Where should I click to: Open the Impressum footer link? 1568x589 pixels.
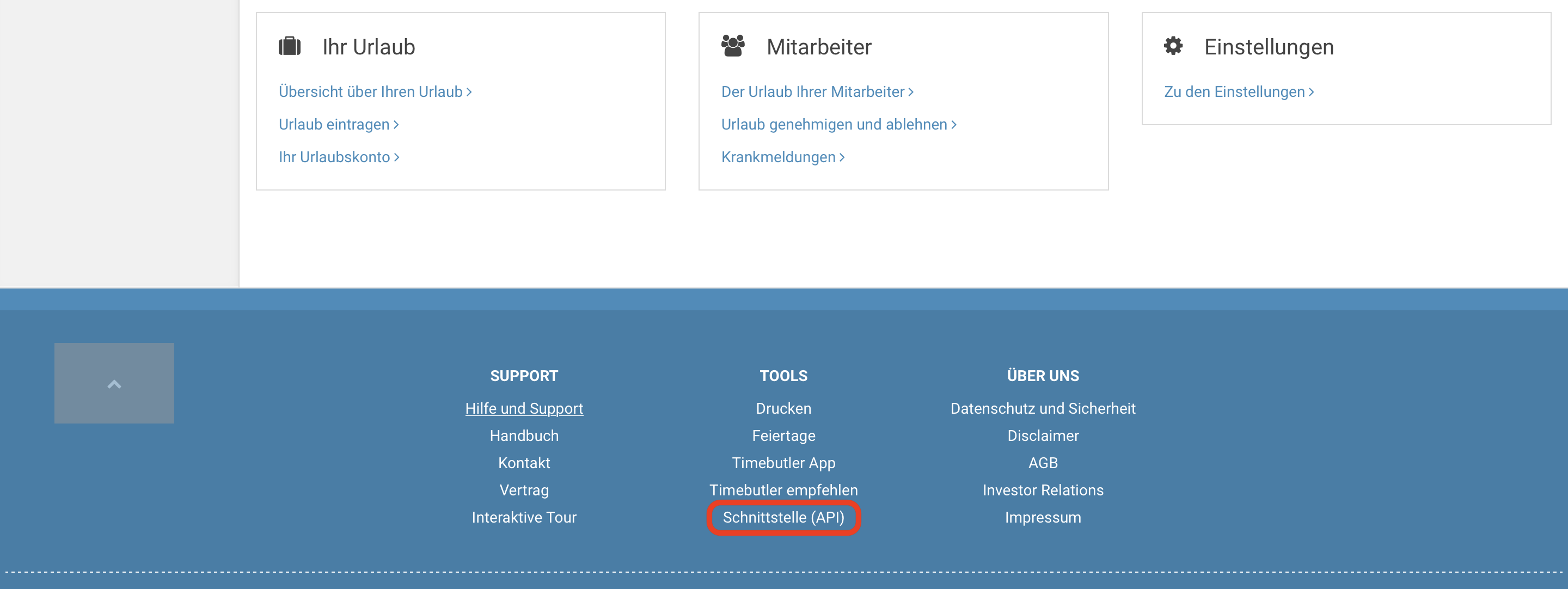coord(1043,517)
